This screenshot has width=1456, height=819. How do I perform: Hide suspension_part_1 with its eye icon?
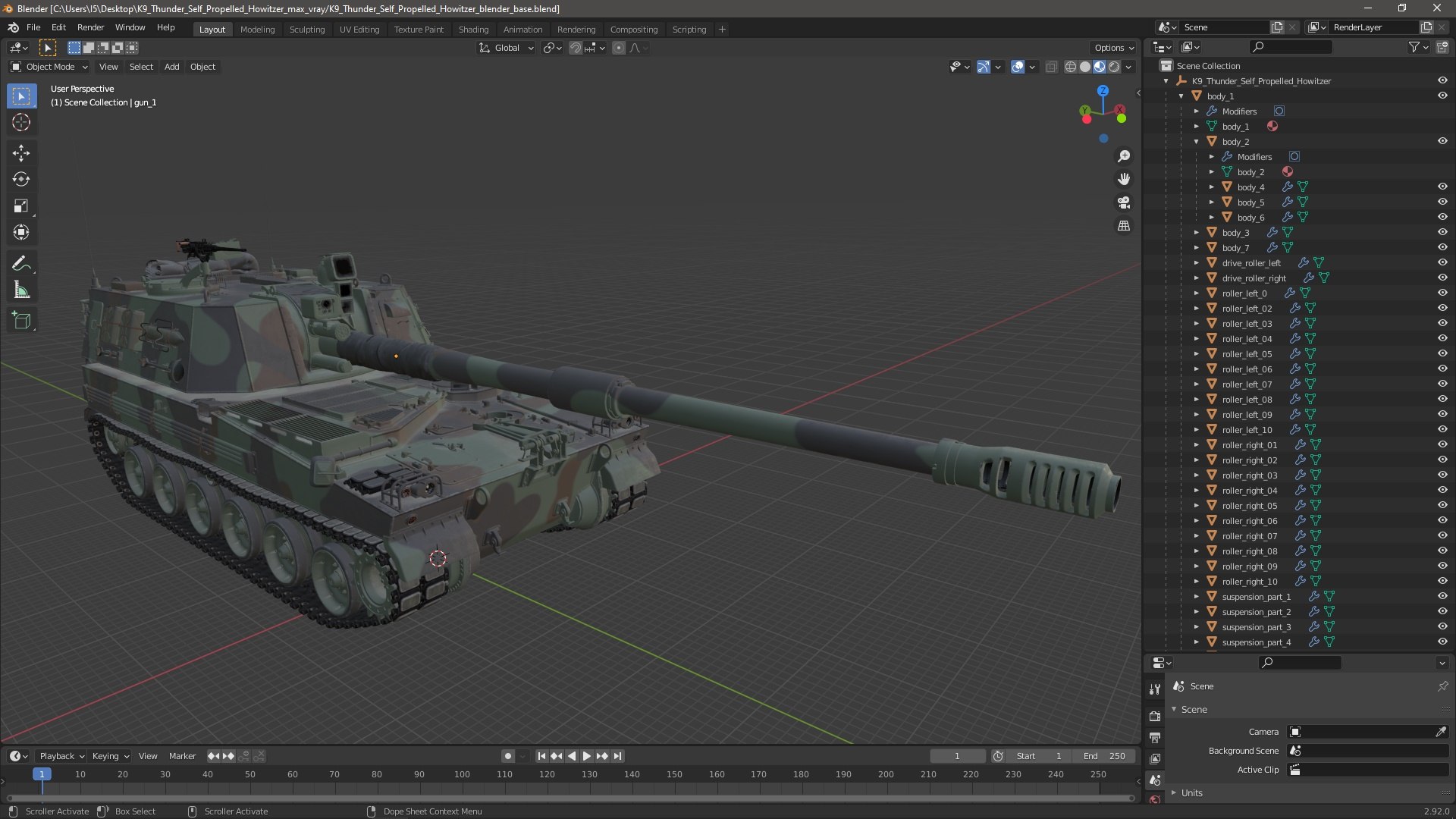click(1442, 597)
